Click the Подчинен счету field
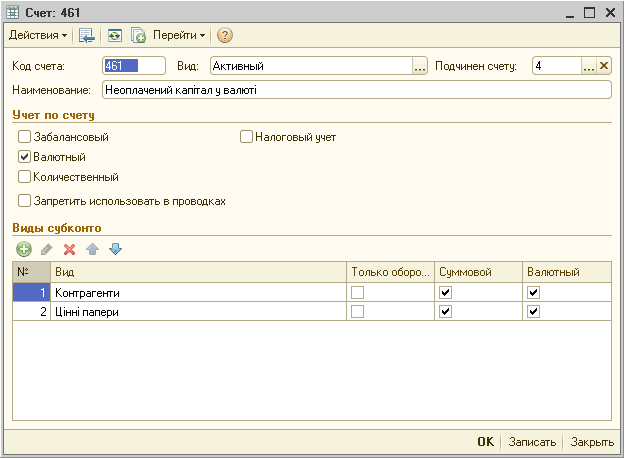The image size is (624, 458). pos(557,66)
